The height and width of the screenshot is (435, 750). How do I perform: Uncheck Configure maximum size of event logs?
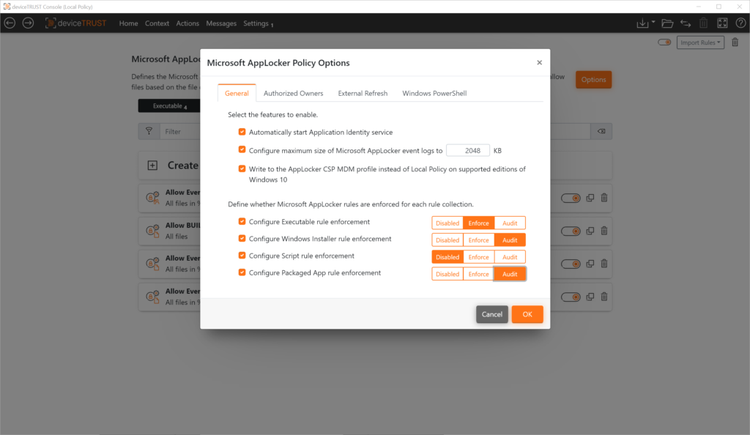242,150
